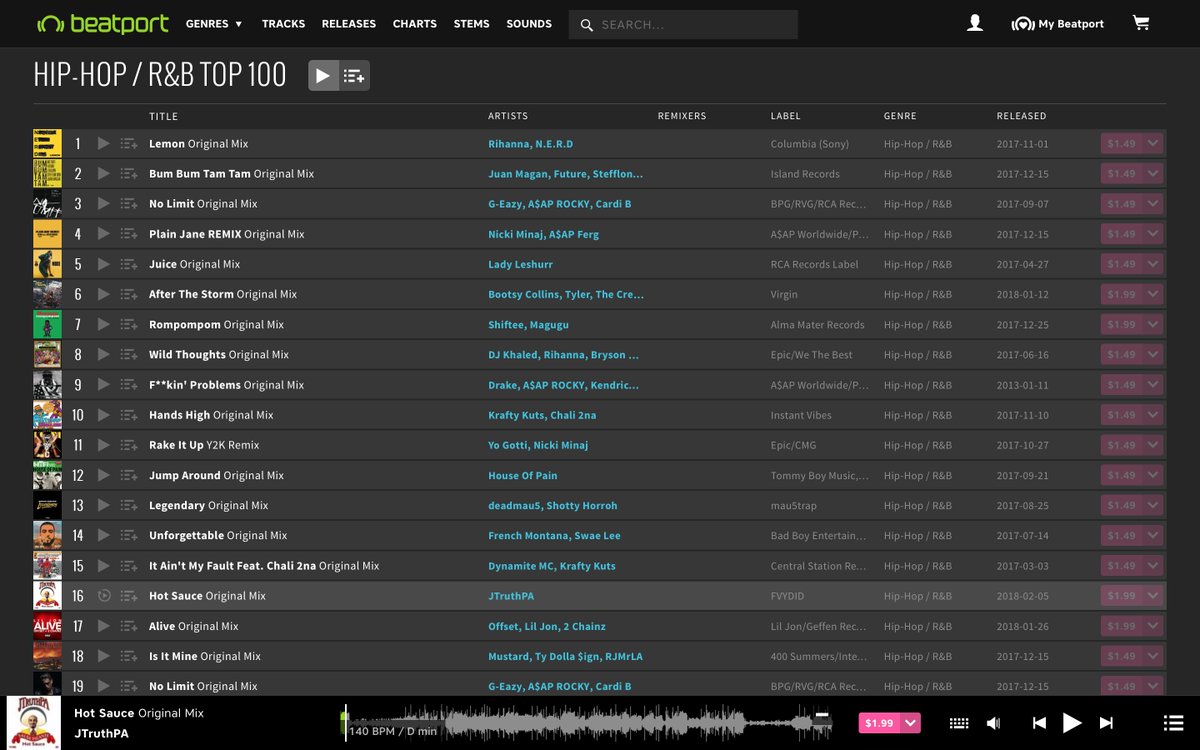Play the track Rompompom
This screenshot has width=1200, height=750.
click(104, 324)
